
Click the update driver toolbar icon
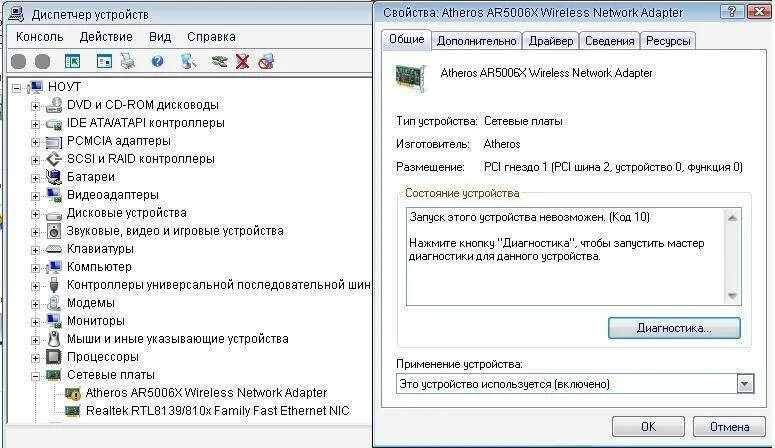[x=219, y=61]
